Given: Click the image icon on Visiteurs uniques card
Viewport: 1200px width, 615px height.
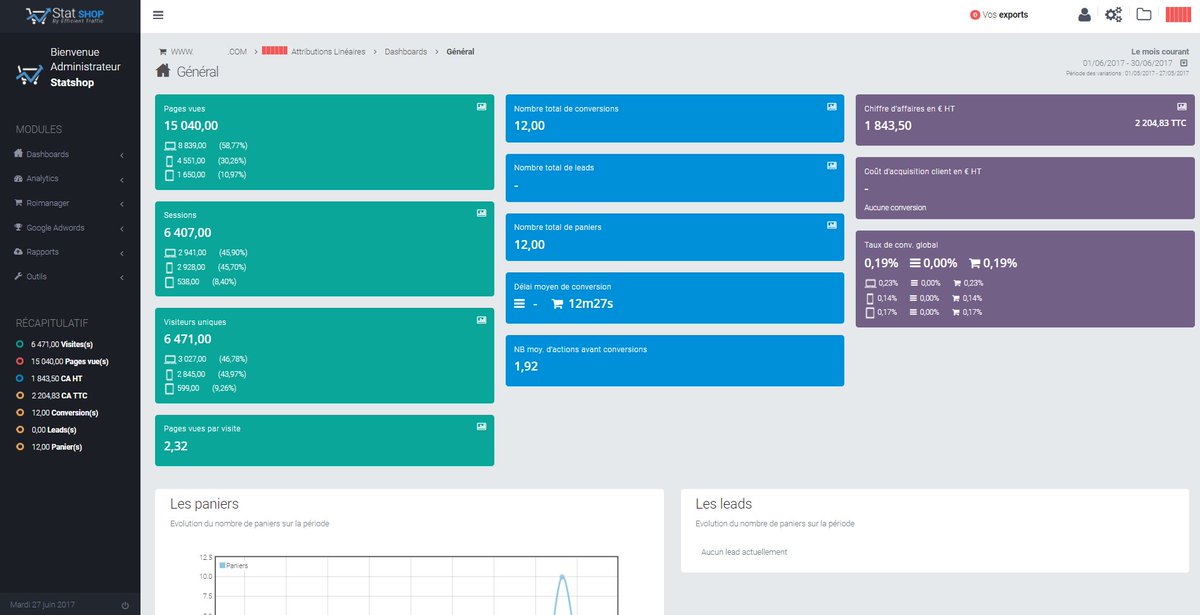Looking at the screenshot, I should (x=482, y=320).
